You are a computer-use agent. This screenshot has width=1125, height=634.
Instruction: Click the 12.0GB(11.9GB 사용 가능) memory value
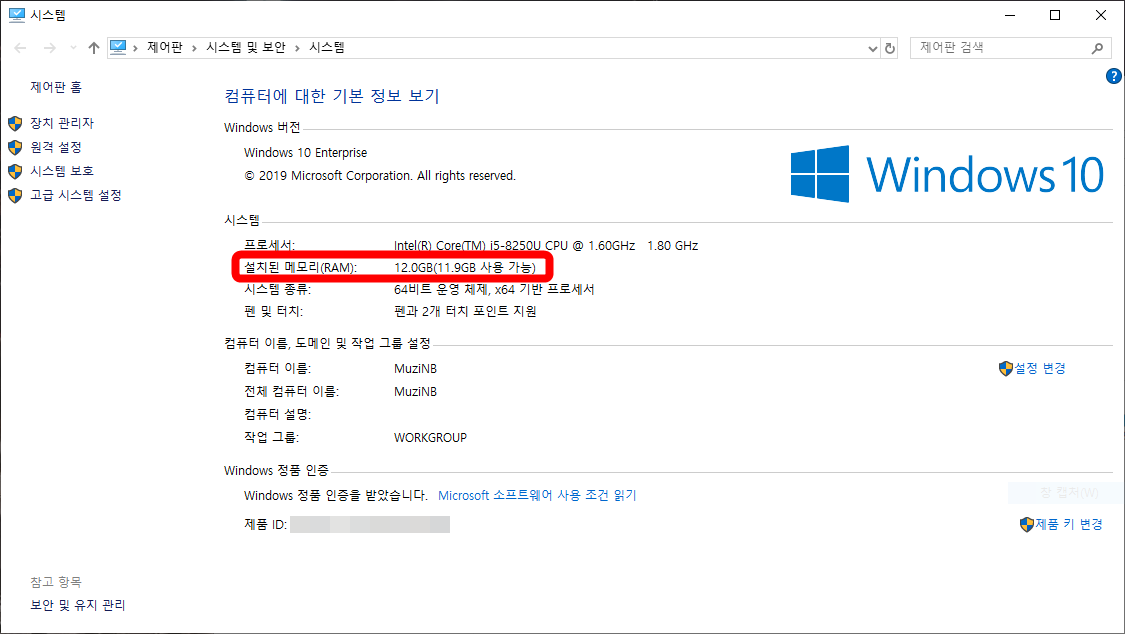pyautogui.click(x=465, y=268)
